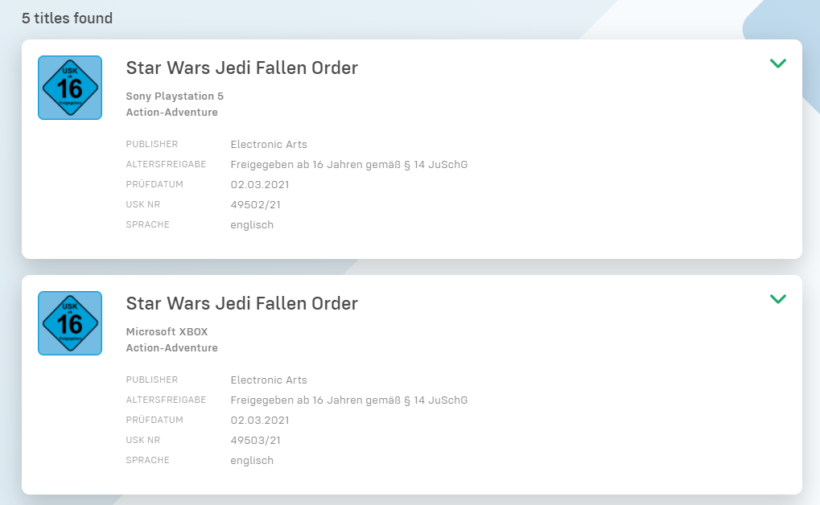Click Electronic Arts publisher in first card
The width and height of the screenshot is (820, 505).
268,144
